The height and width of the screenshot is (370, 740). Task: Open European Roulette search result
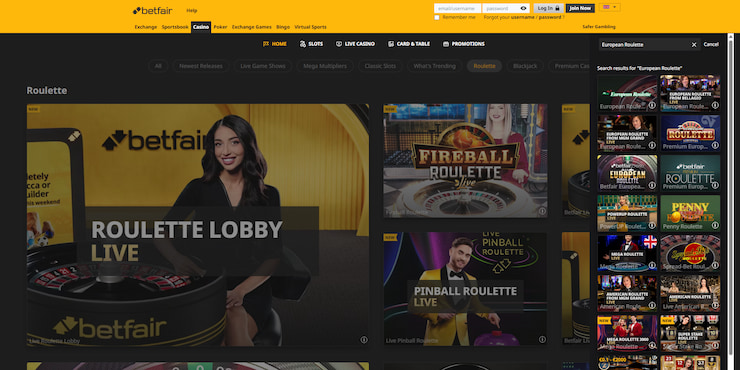pos(627,93)
